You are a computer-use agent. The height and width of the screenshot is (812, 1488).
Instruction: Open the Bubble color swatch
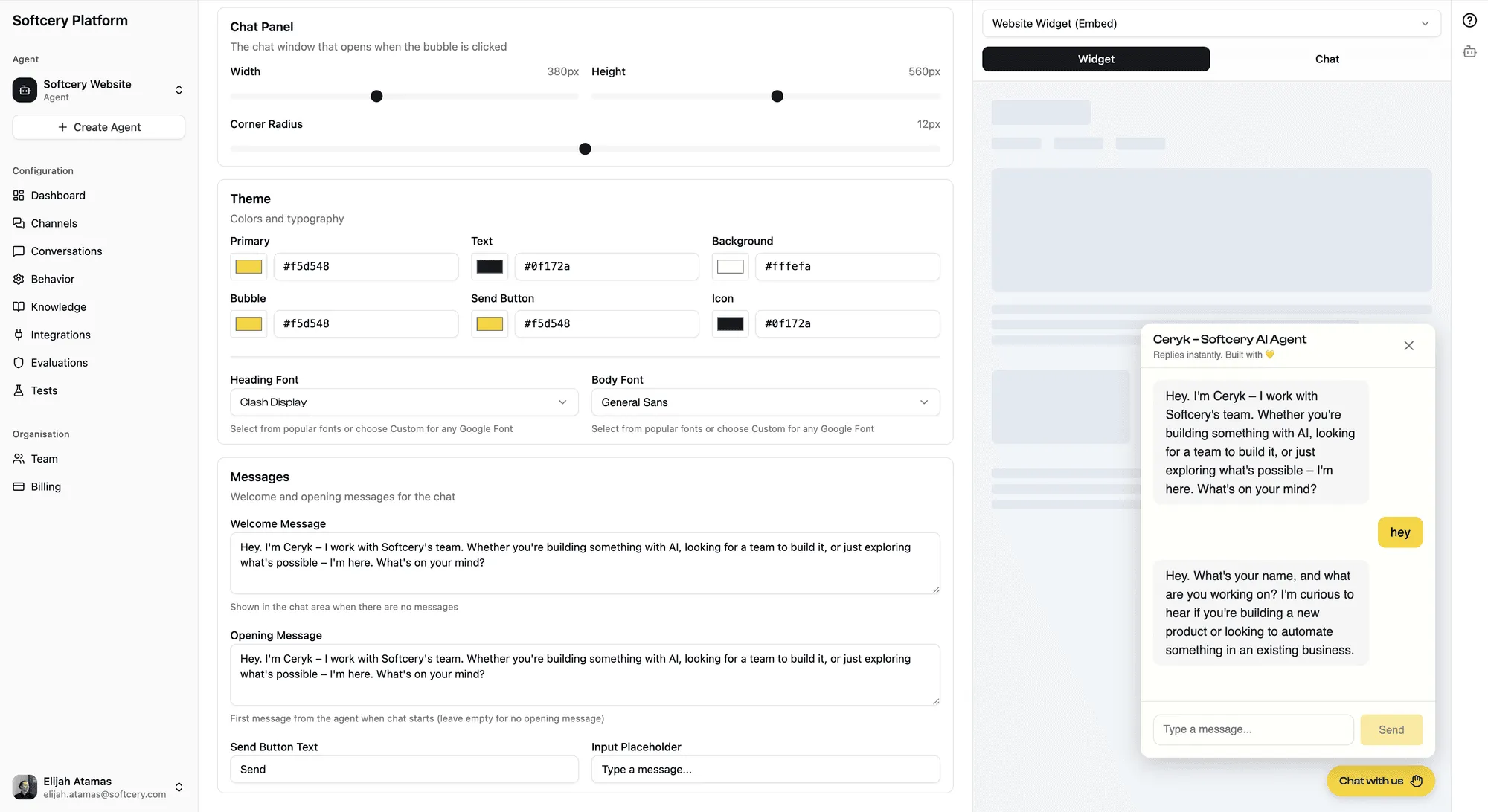248,323
